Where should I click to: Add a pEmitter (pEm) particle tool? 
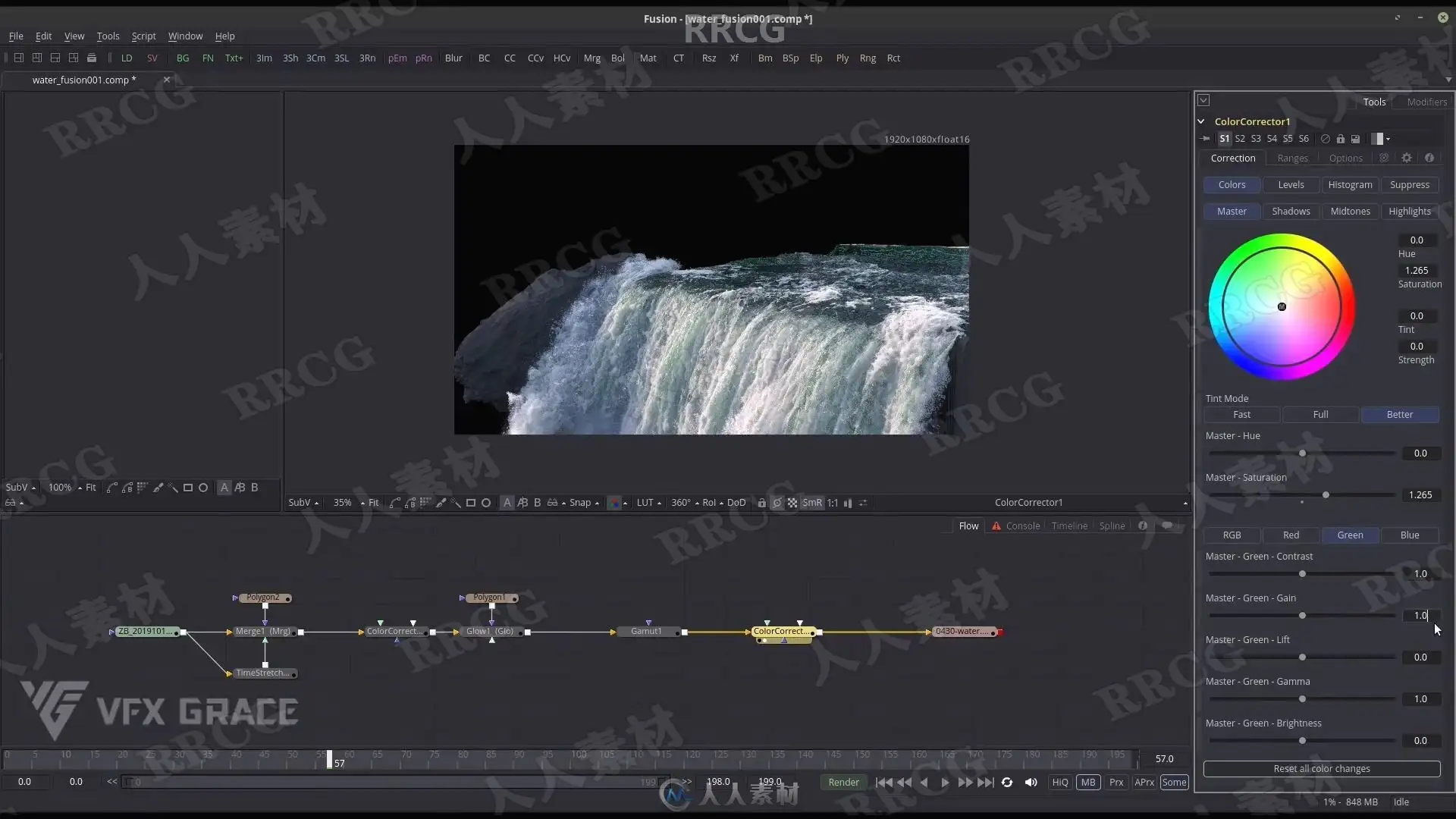[397, 58]
